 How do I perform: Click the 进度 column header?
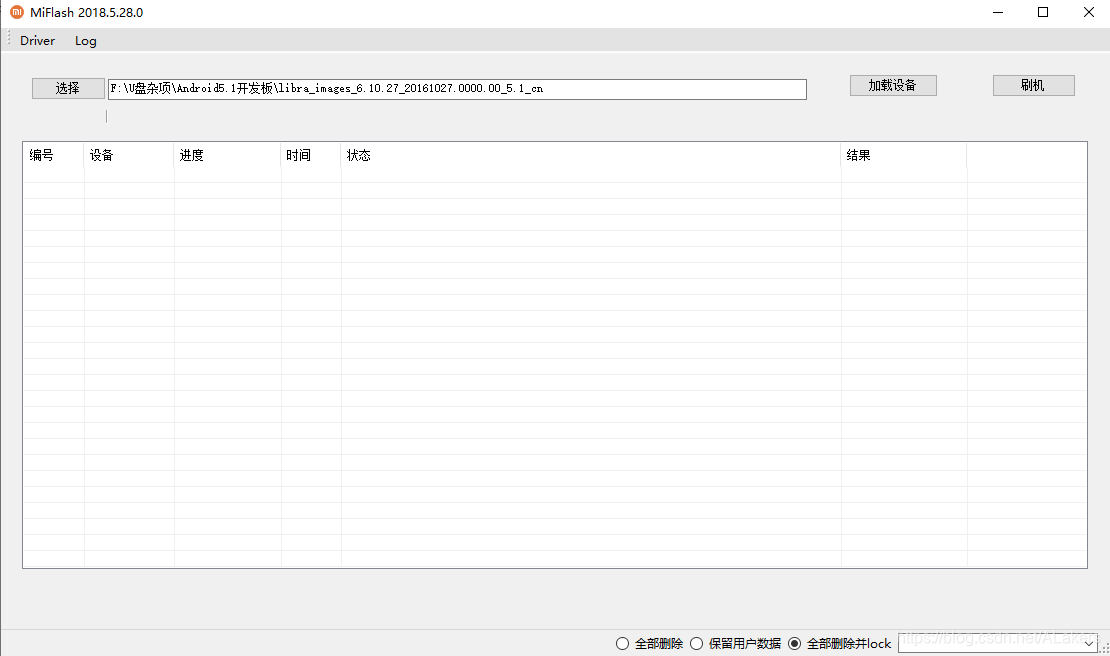[227, 155]
